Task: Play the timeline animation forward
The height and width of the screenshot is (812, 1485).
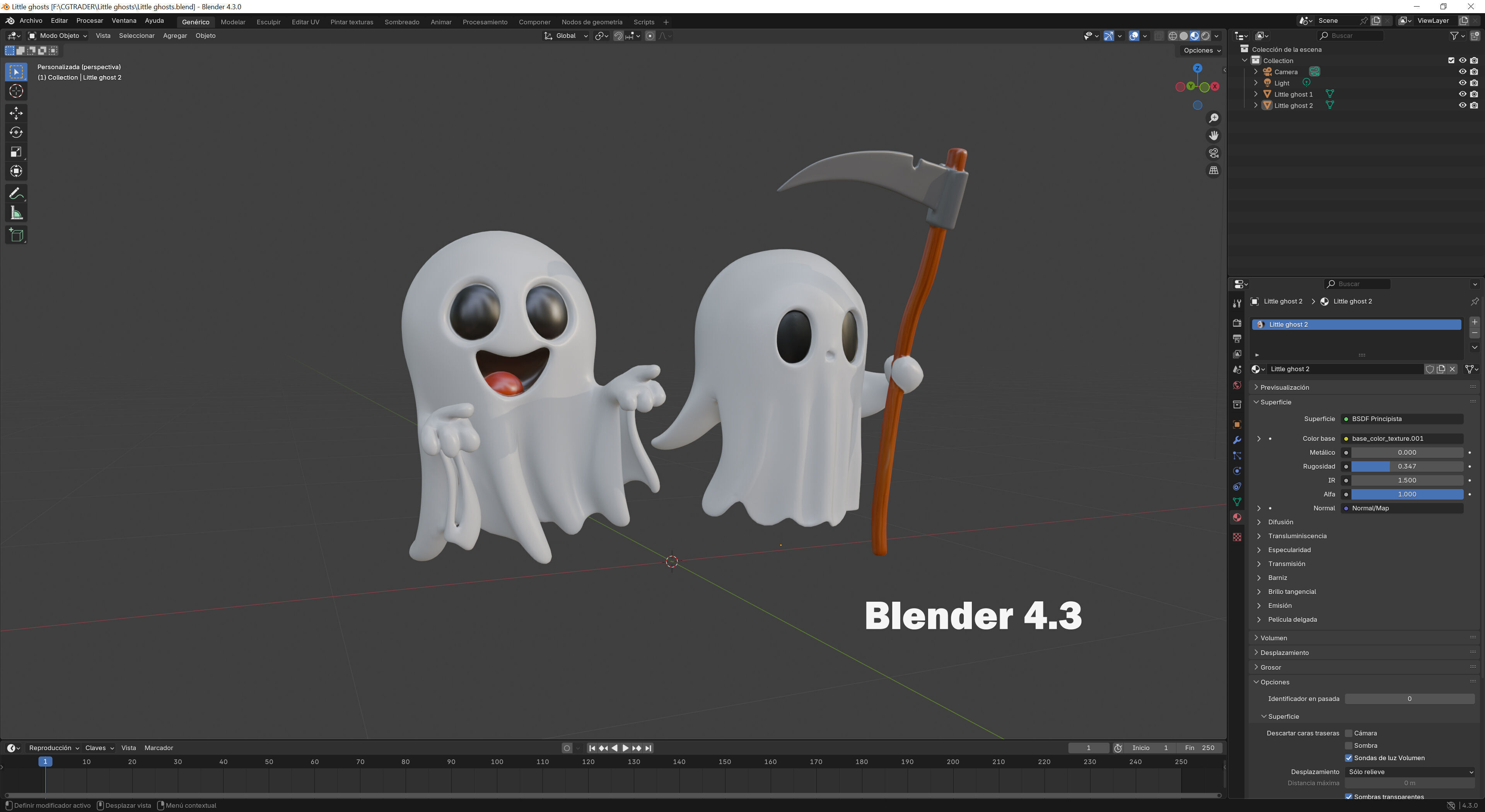Action: pos(625,748)
